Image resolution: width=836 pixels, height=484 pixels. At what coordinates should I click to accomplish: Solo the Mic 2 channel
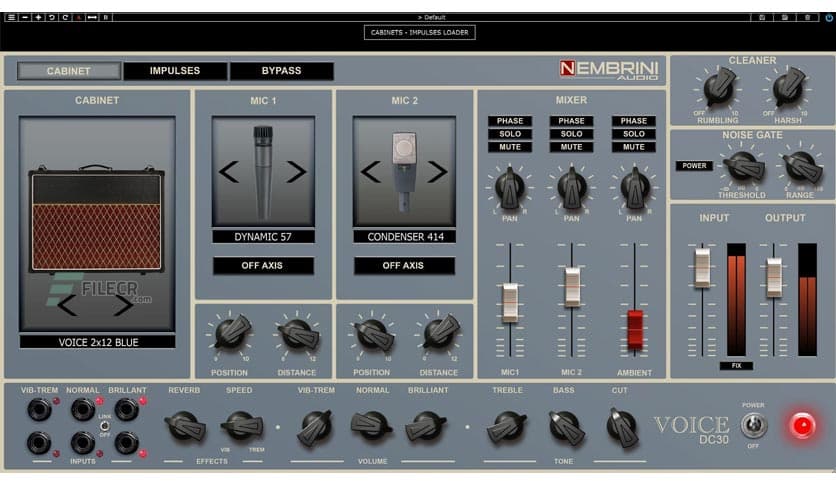572,134
